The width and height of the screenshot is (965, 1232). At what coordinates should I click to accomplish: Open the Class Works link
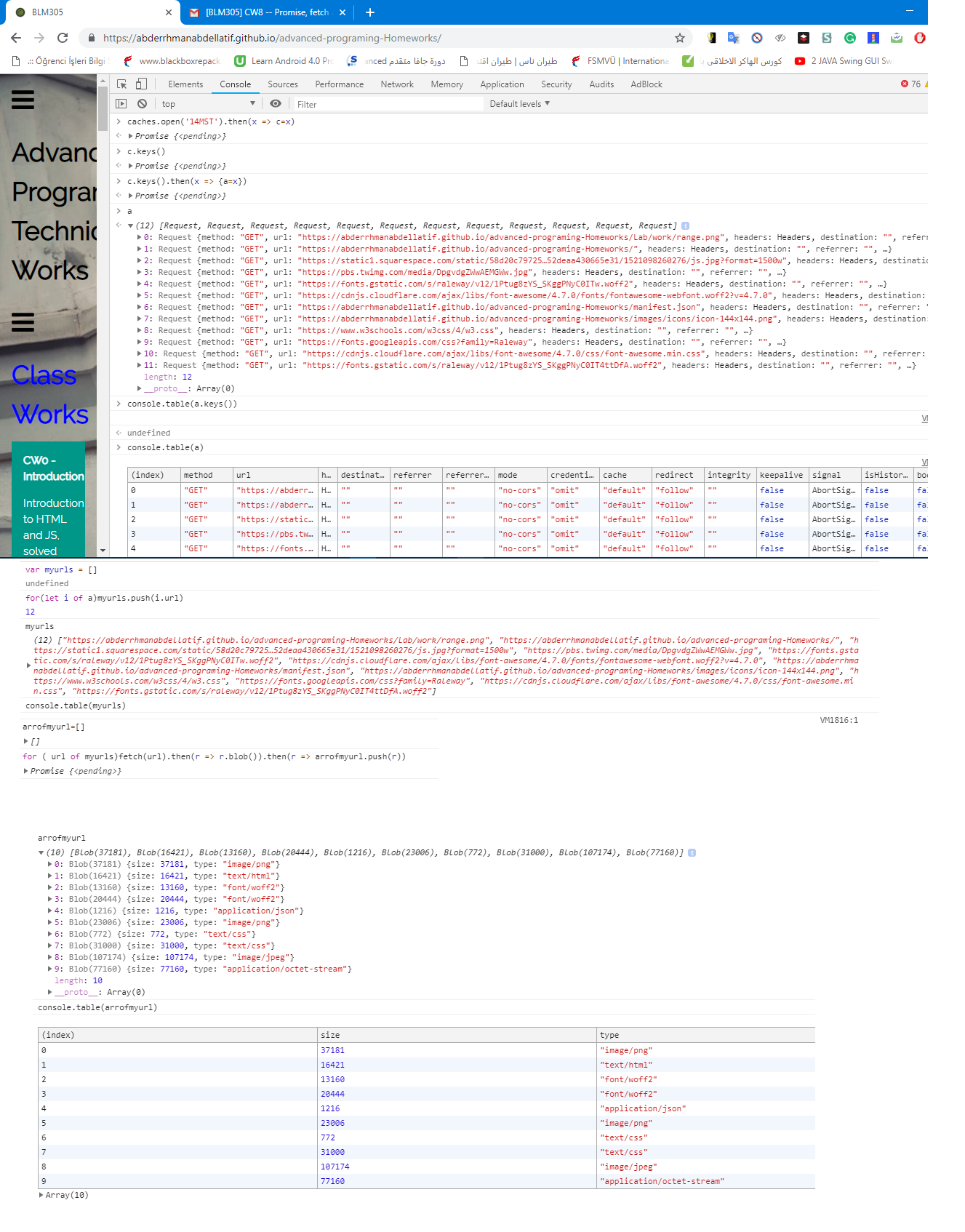click(50, 395)
